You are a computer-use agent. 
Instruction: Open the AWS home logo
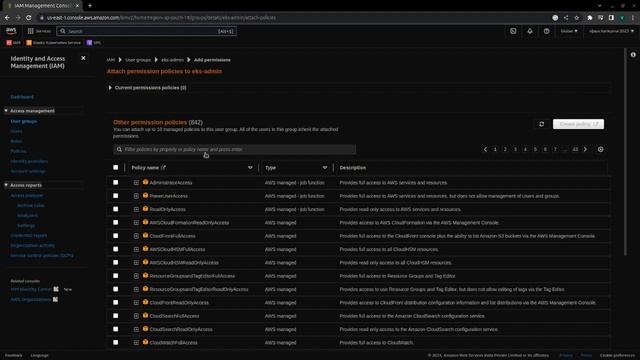(x=11, y=31)
